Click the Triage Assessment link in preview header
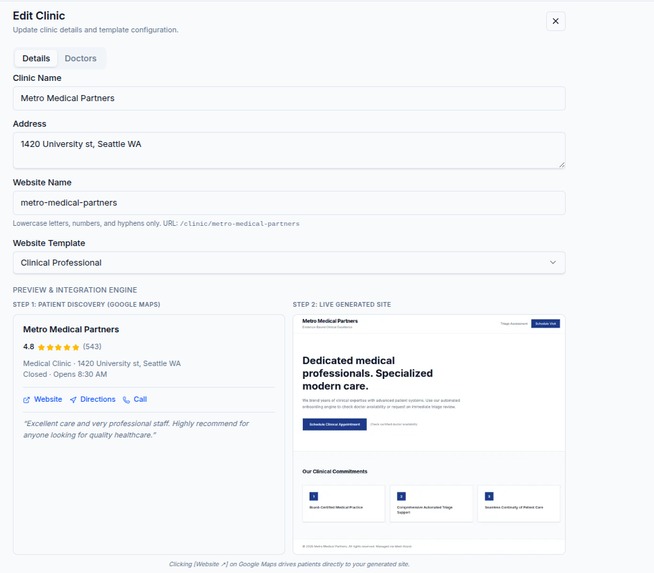 tap(514, 324)
